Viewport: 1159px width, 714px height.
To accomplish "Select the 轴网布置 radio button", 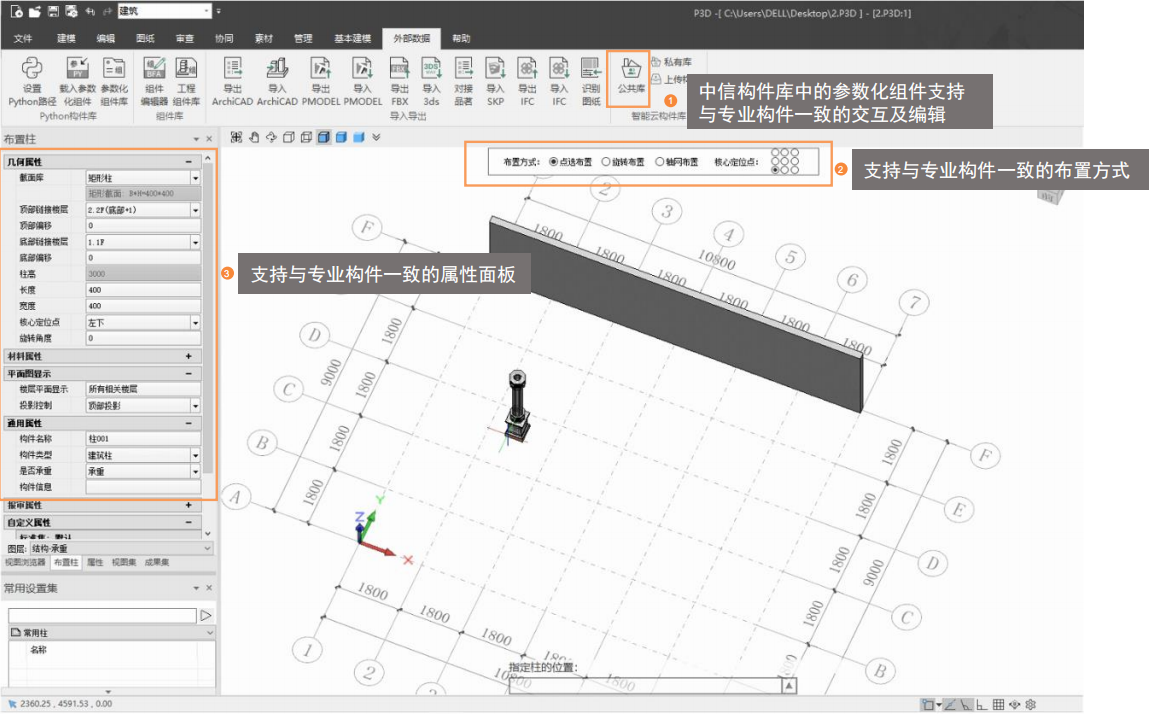I will [x=659, y=161].
